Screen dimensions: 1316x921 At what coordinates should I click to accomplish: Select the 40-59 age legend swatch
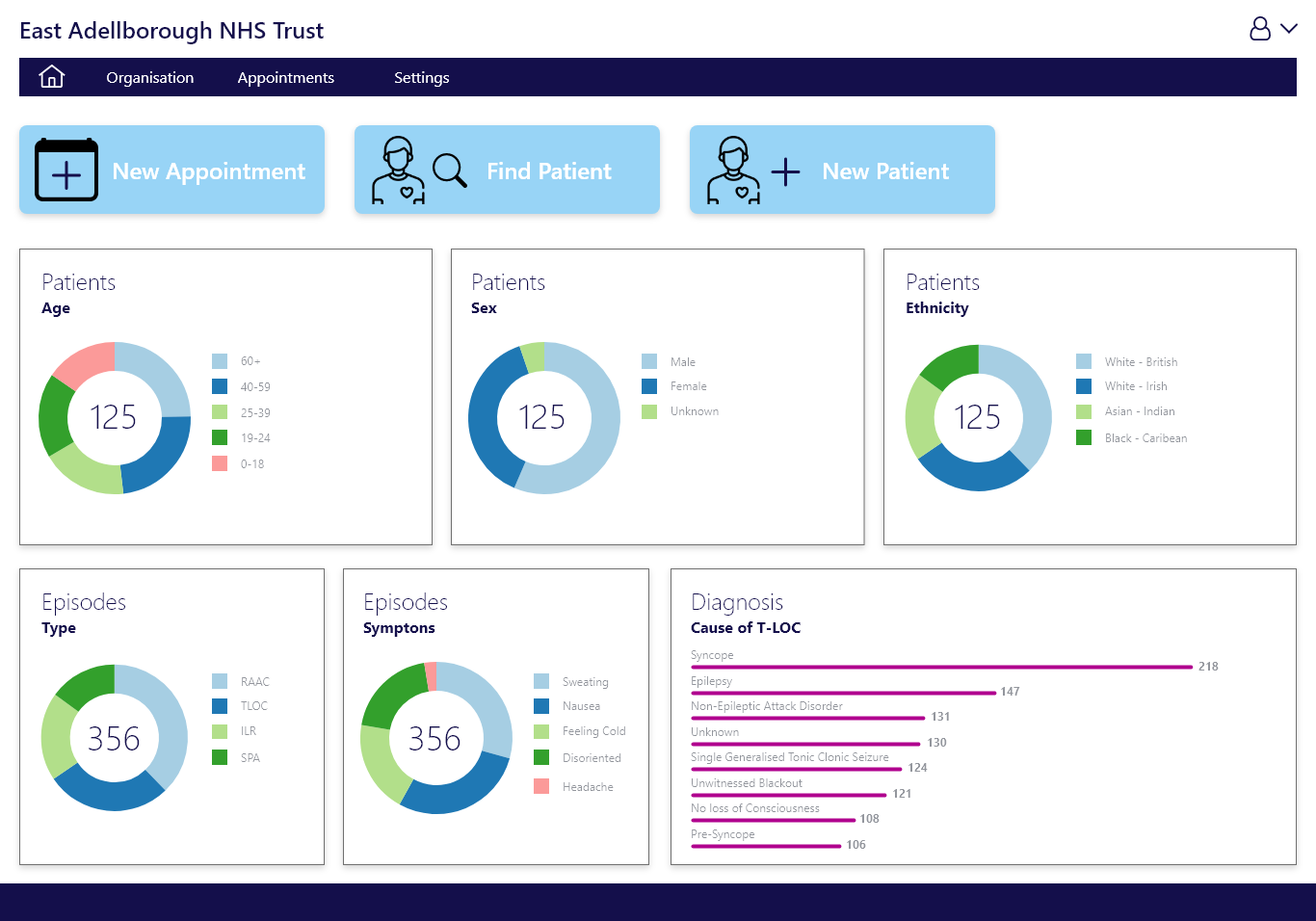pyautogui.click(x=220, y=386)
